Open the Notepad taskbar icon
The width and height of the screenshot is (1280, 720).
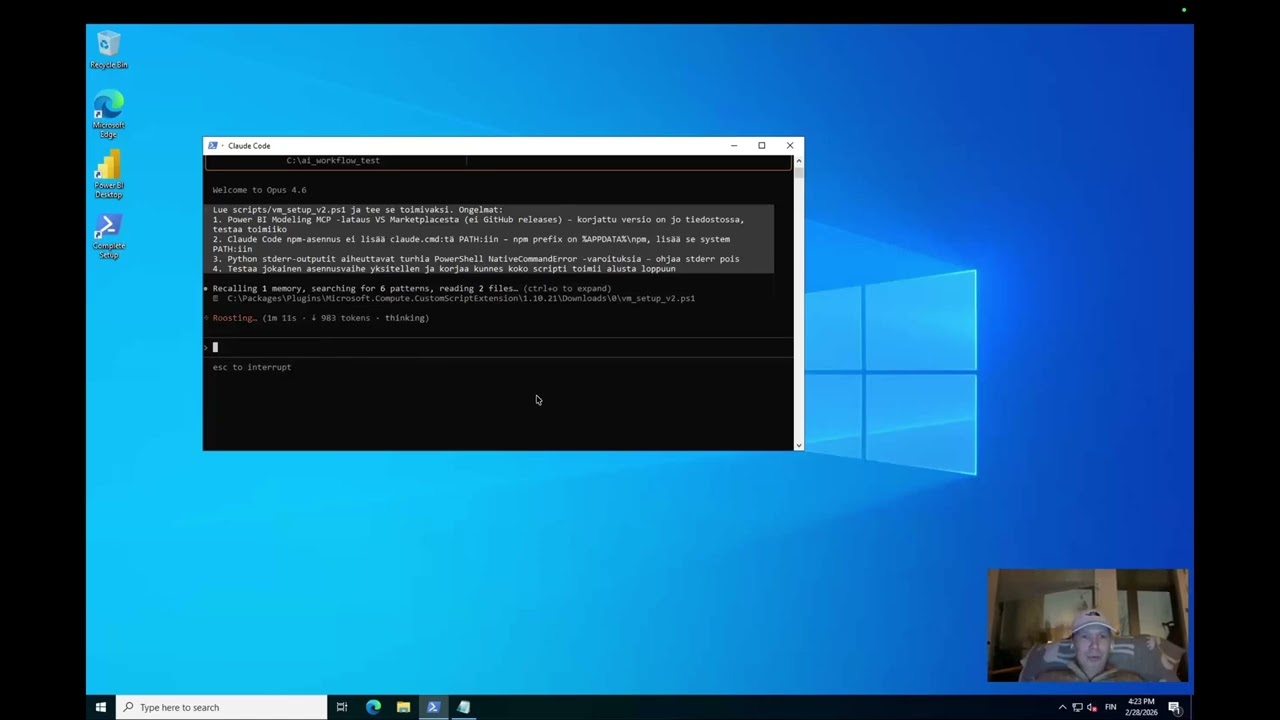tap(463, 707)
